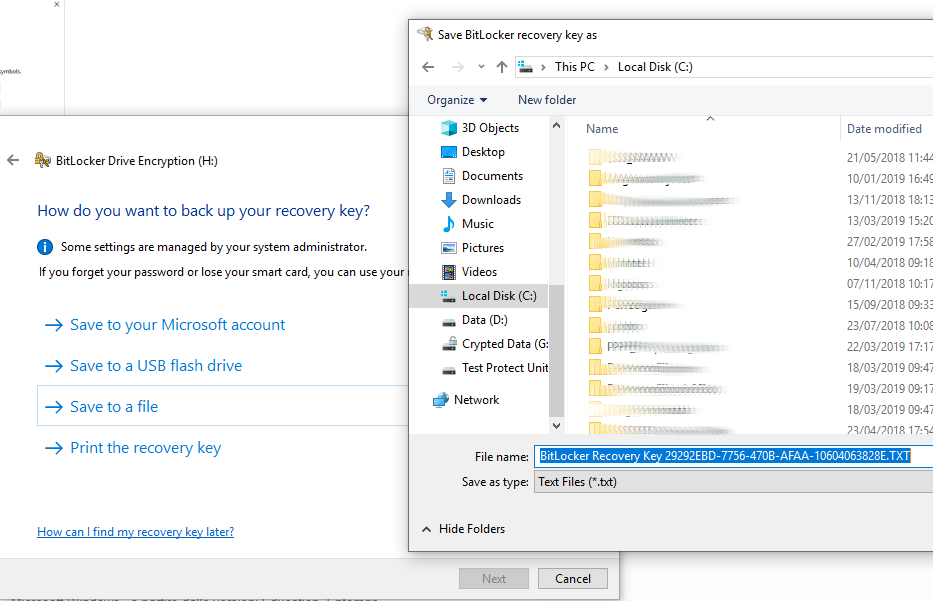Open the recent locations dropdown arrow
The height and width of the screenshot is (601, 933).
click(481, 67)
